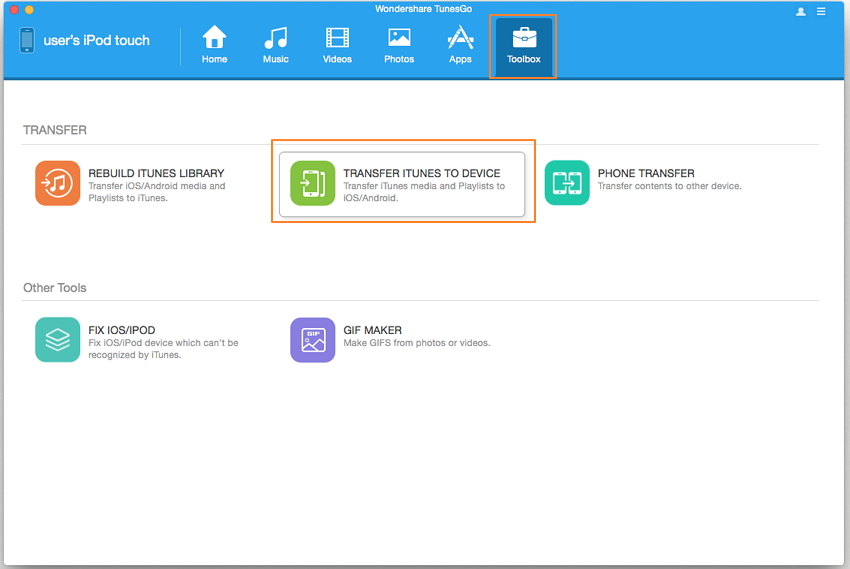Open the hamburger menu at top right
850x569 pixels.
[x=822, y=12]
